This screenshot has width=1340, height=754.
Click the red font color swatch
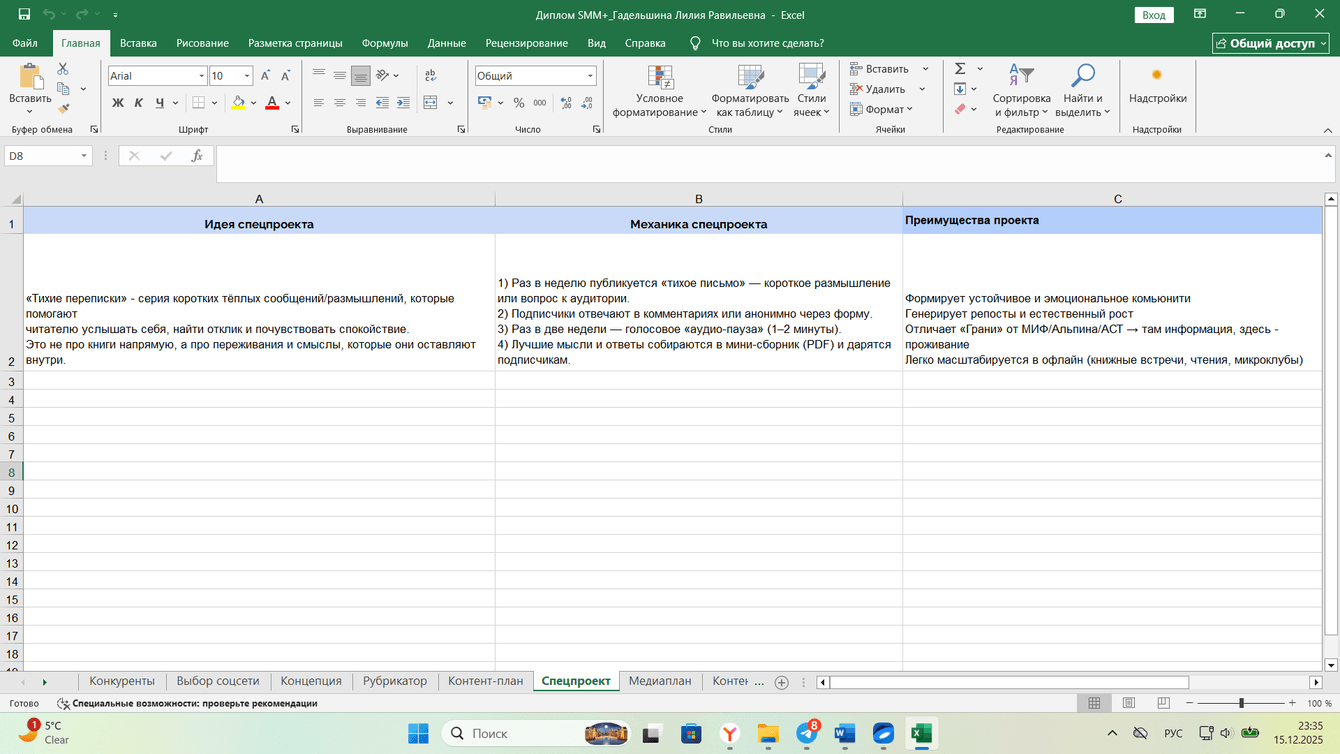pos(272,103)
